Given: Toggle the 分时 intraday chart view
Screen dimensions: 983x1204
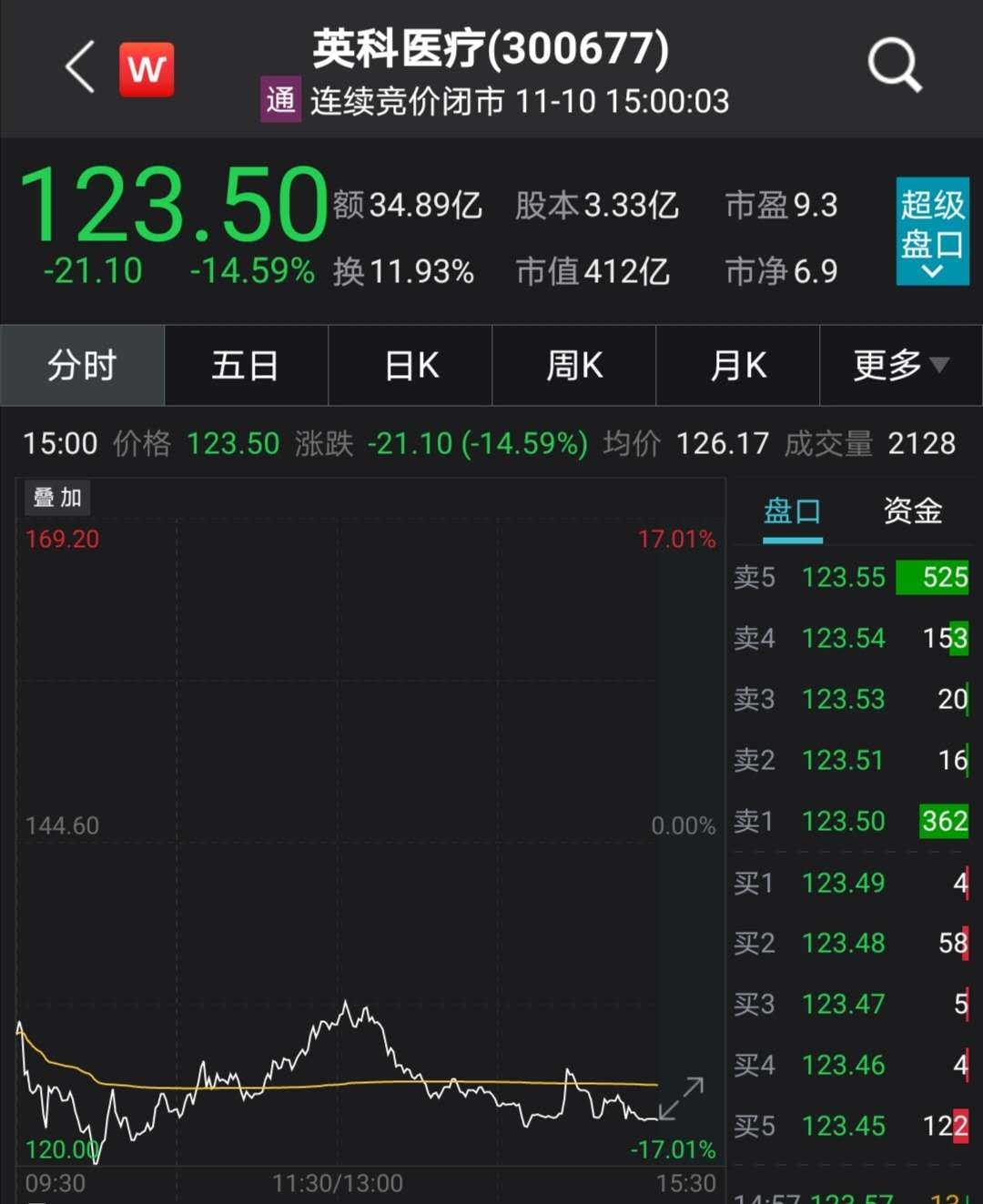Looking at the screenshot, I should [x=82, y=365].
